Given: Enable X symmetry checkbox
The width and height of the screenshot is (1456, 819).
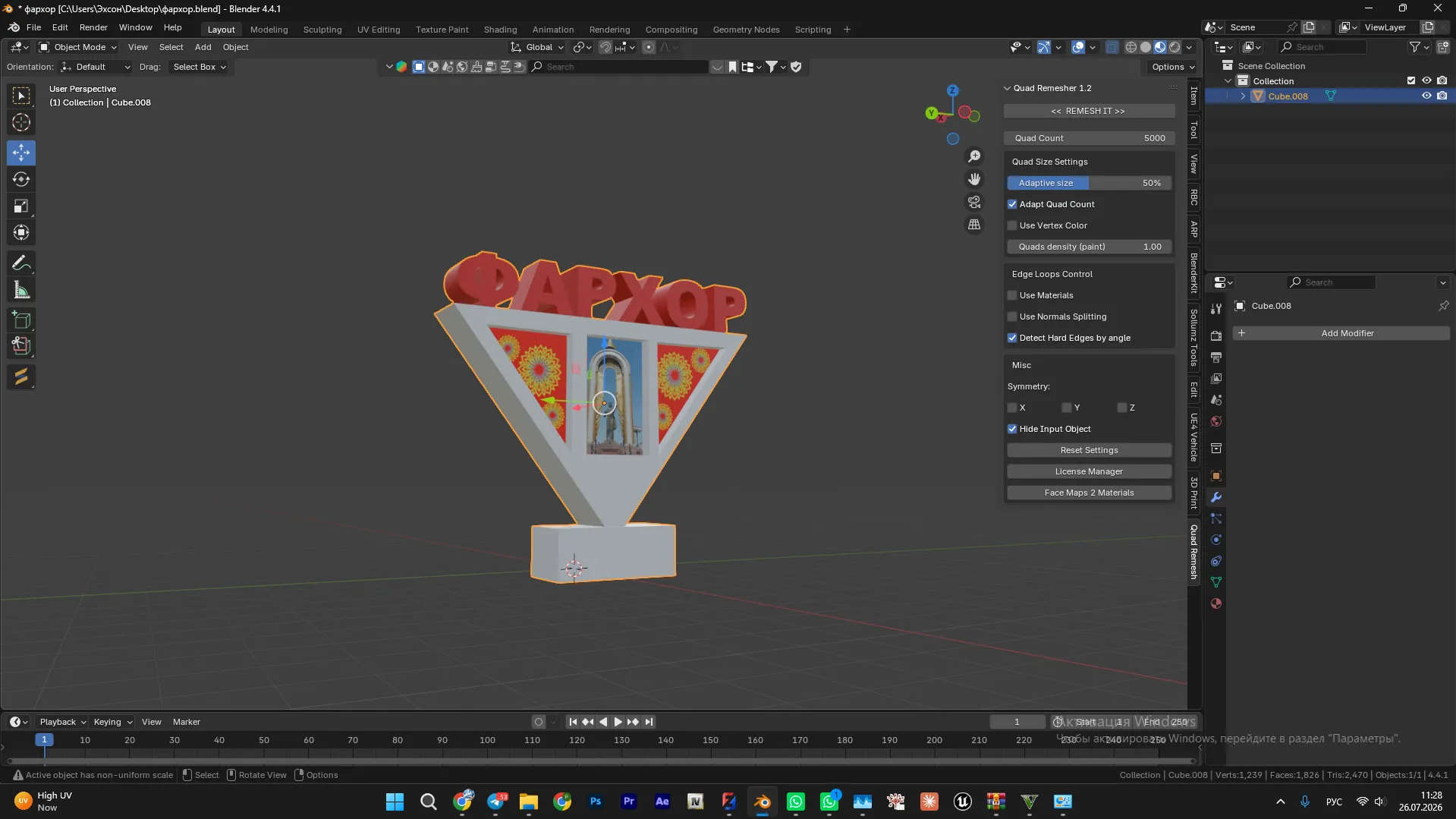Looking at the screenshot, I should point(1012,408).
